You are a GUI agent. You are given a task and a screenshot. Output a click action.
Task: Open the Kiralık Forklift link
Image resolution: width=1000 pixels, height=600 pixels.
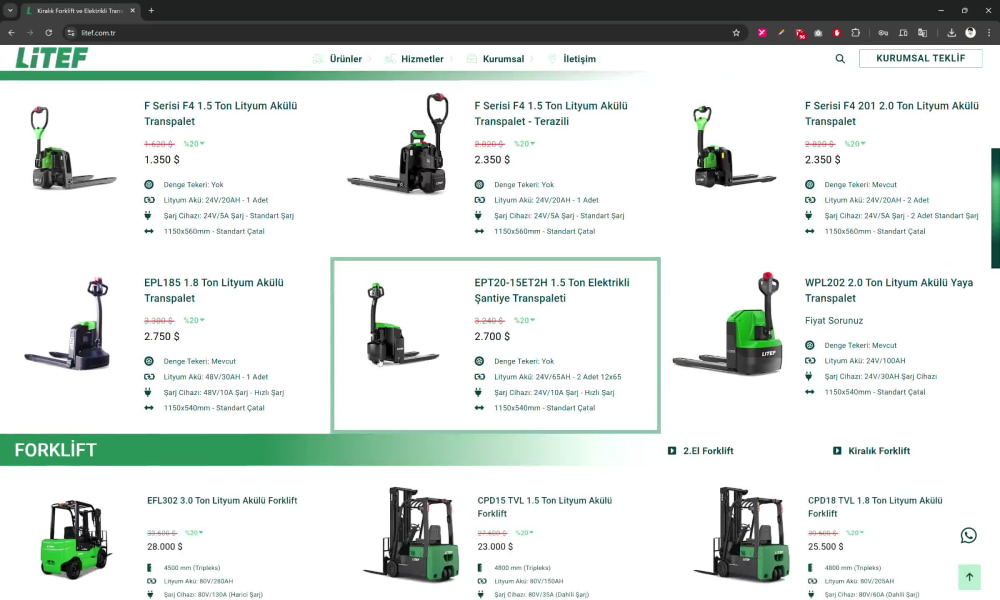pos(879,451)
